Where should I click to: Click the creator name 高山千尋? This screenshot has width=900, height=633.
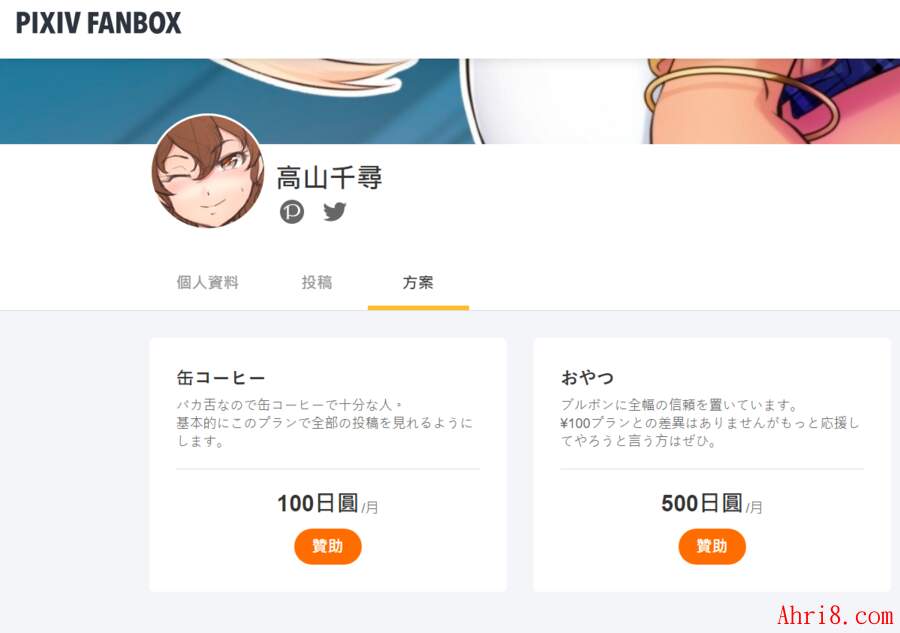click(x=329, y=177)
